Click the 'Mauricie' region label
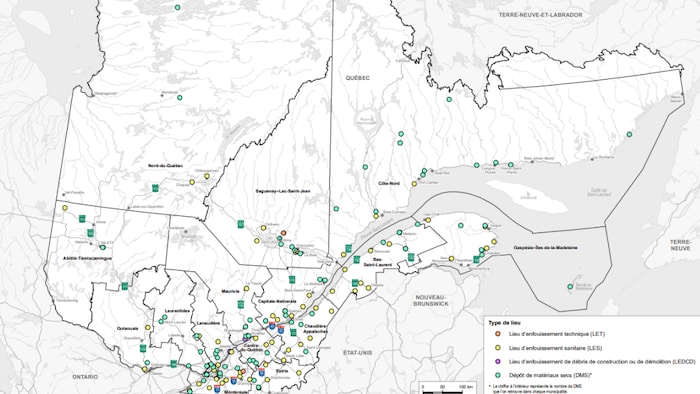This screenshot has width=700, height=394. pos(230,291)
